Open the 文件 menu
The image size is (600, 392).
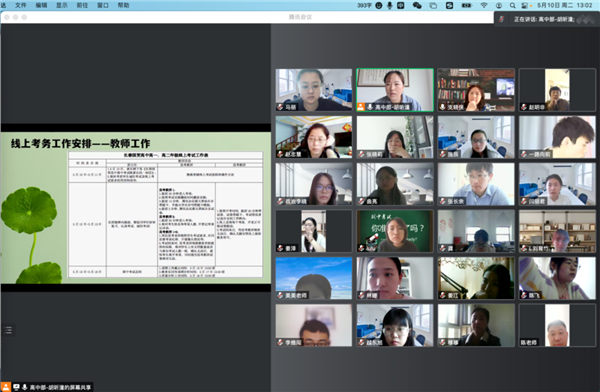pyautogui.click(x=21, y=5)
